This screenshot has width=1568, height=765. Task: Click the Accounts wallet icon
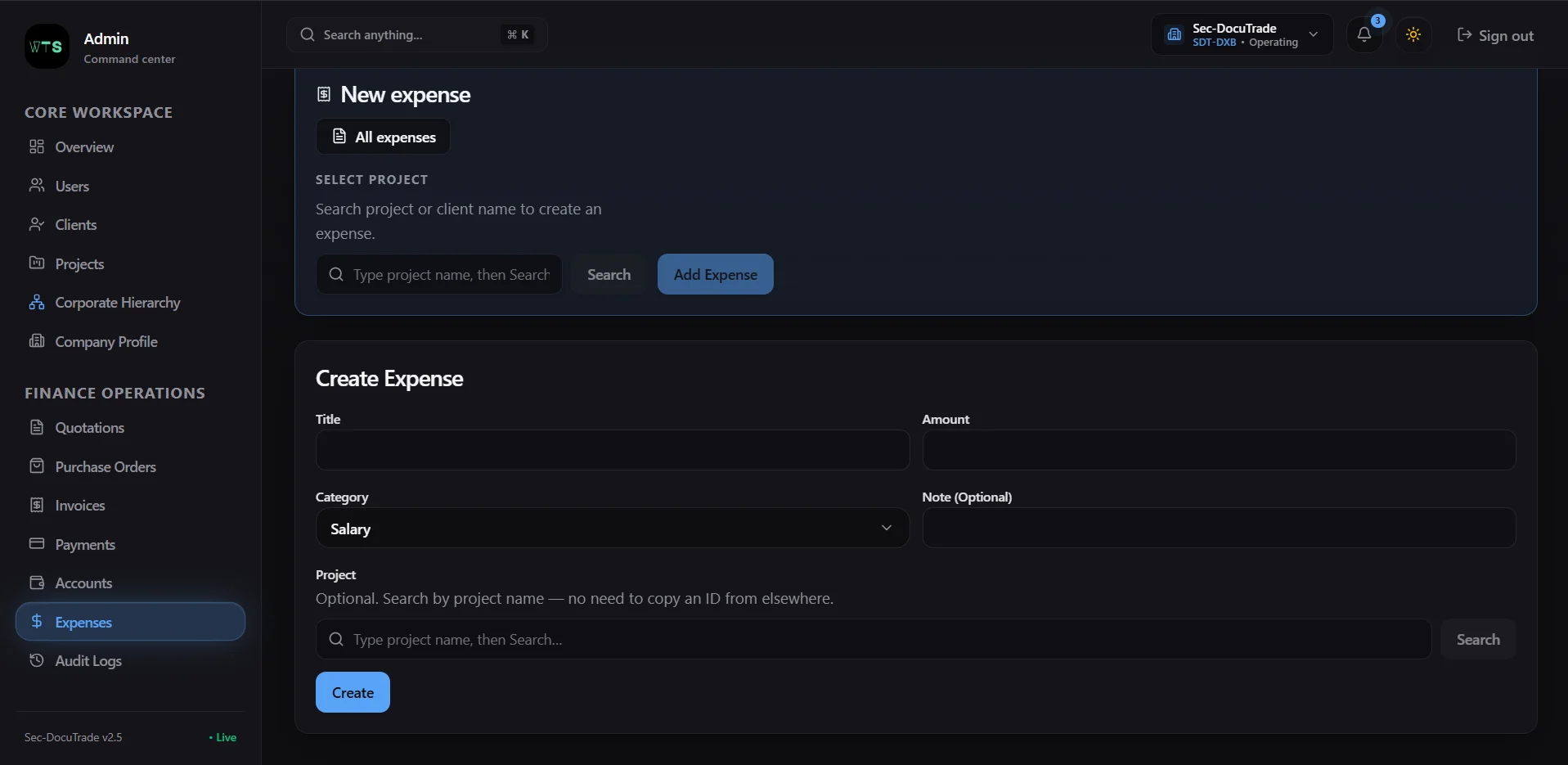point(37,583)
